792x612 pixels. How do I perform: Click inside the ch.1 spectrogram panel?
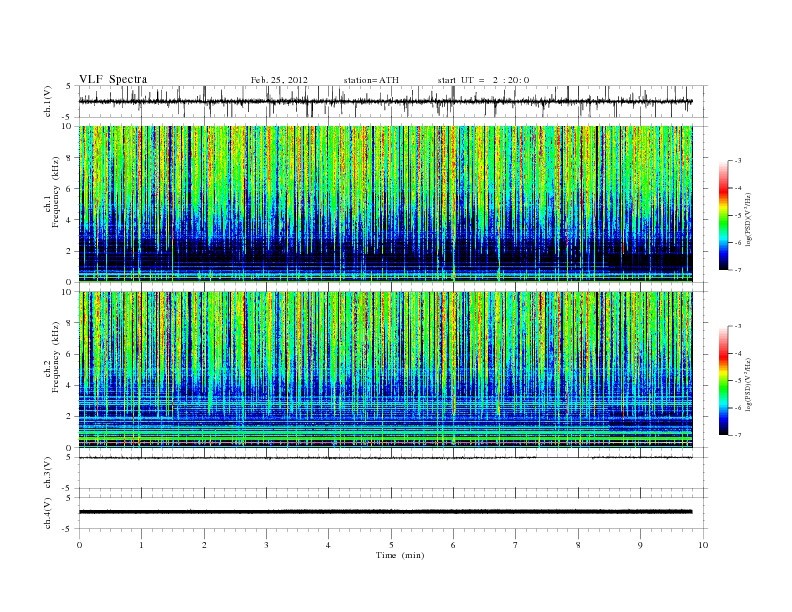click(x=385, y=204)
